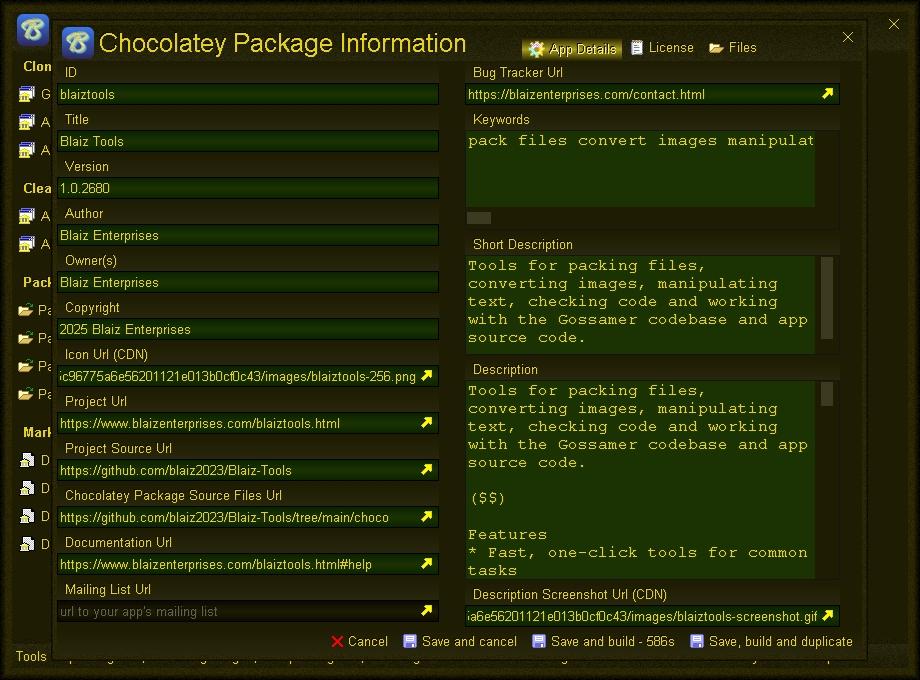Open Description Screenshot Url link arrow
Screen dimensions: 920x680
click(827, 615)
